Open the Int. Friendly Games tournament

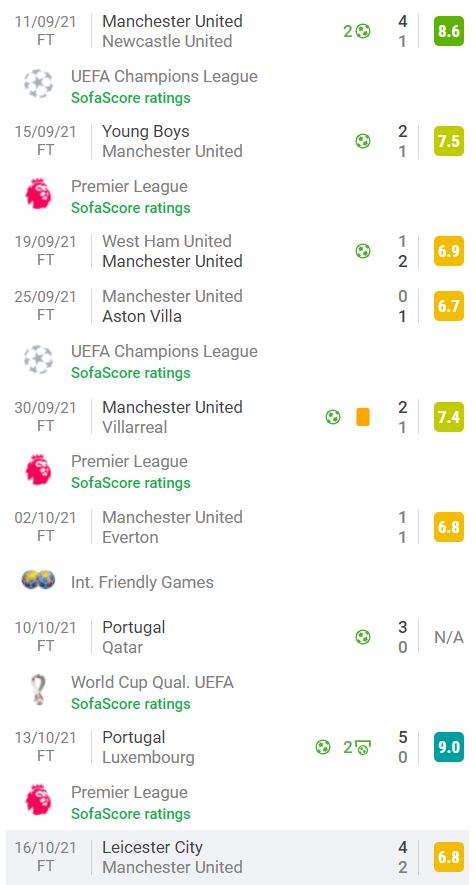coord(142,582)
